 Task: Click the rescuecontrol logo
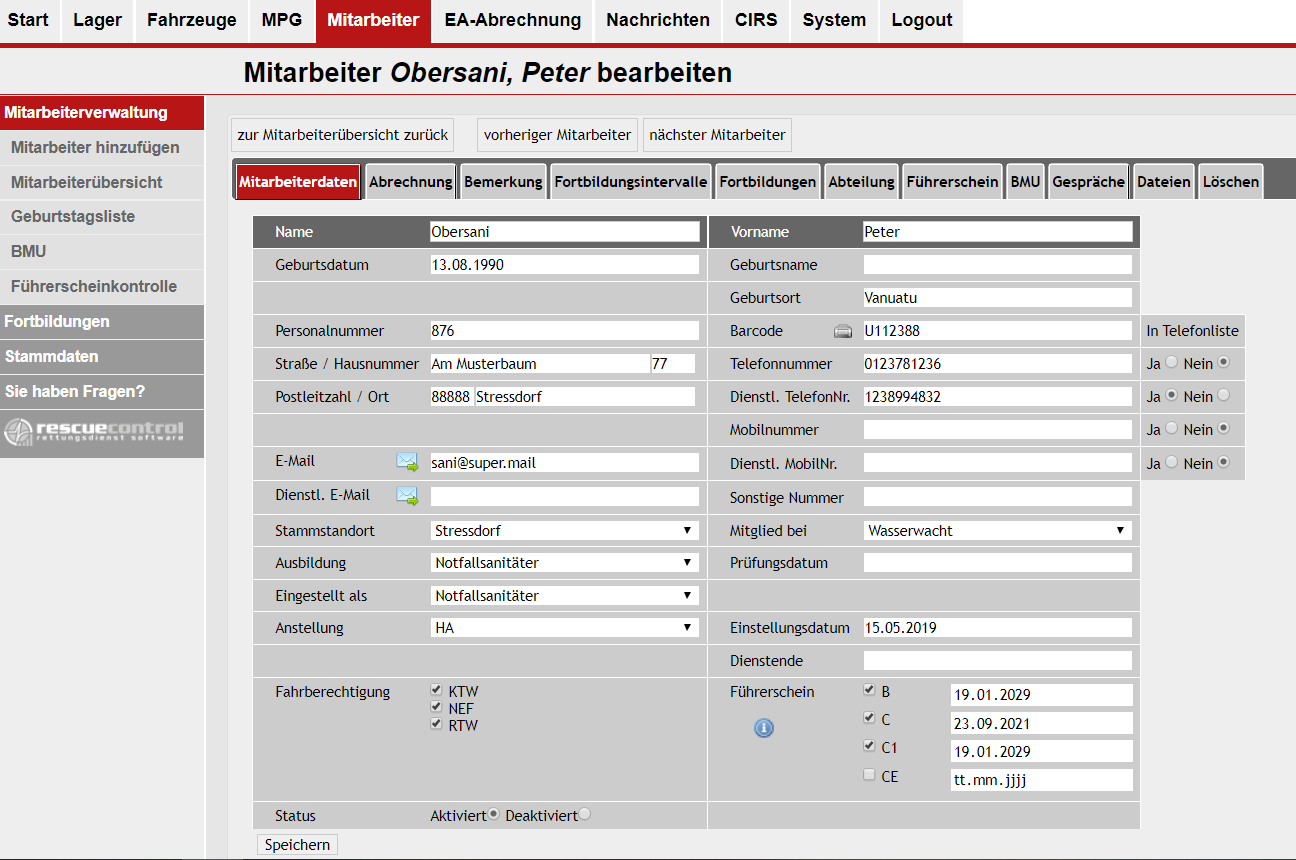coord(94,431)
